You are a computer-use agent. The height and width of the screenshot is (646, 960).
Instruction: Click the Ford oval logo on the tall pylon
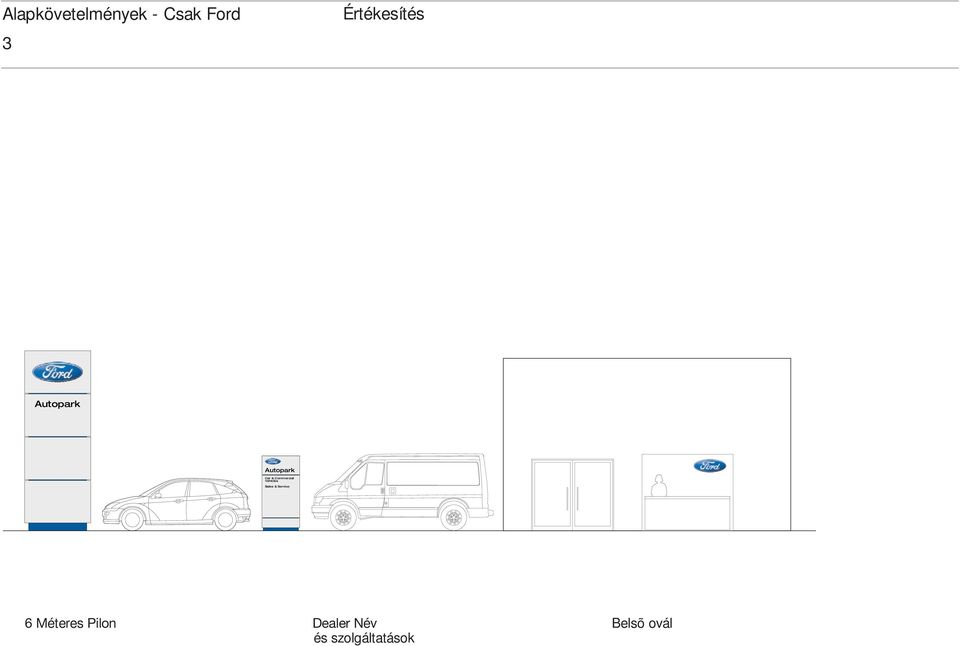click(x=58, y=372)
